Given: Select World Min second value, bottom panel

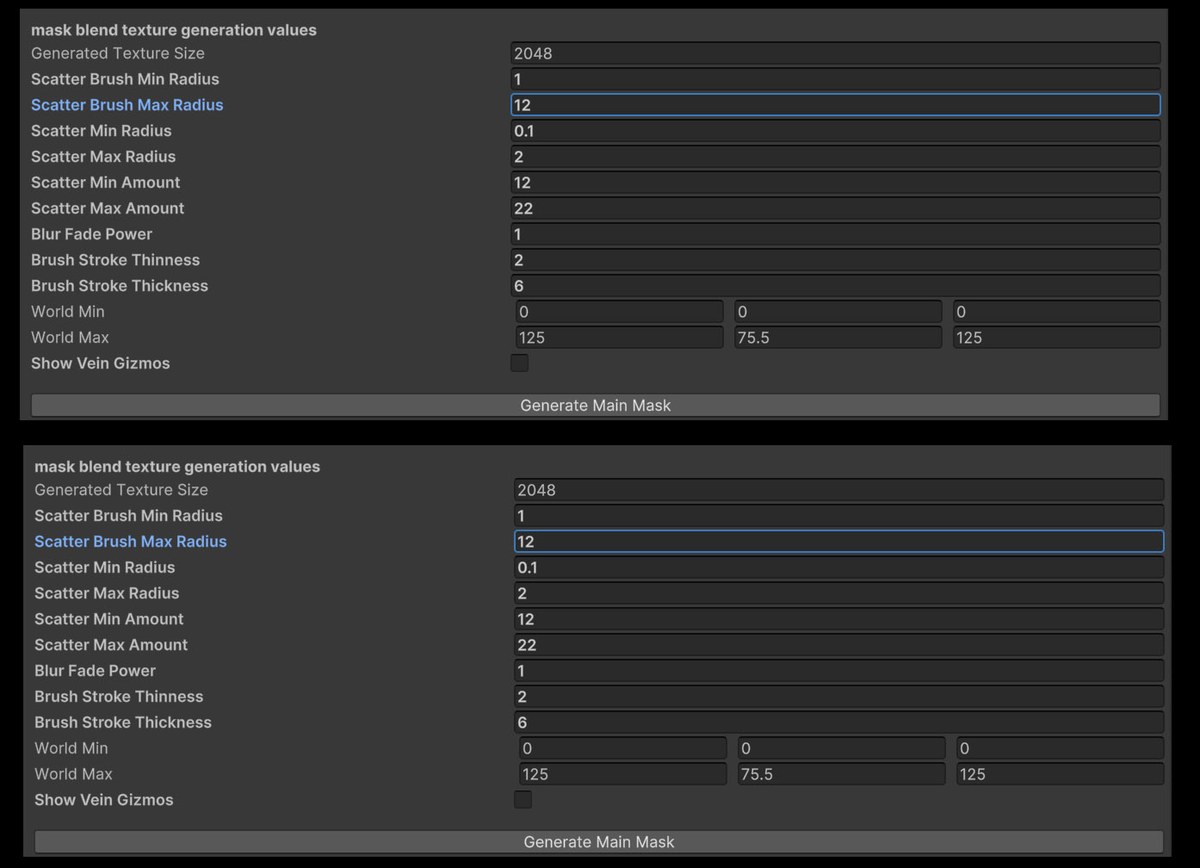Looking at the screenshot, I should pos(842,749).
